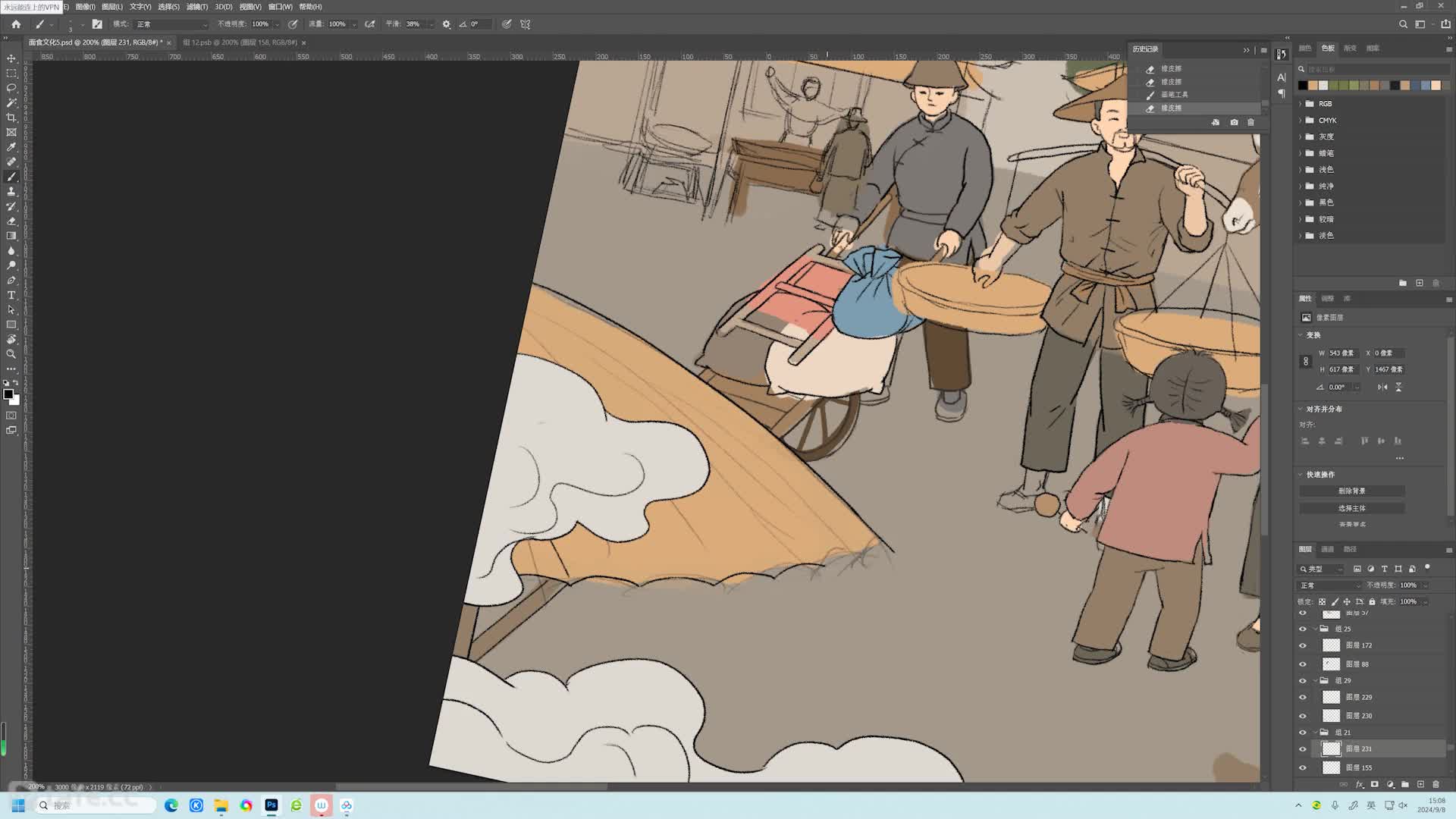1456x819 pixels.
Task: Select the Eyedropper tool
Action: (11, 147)
